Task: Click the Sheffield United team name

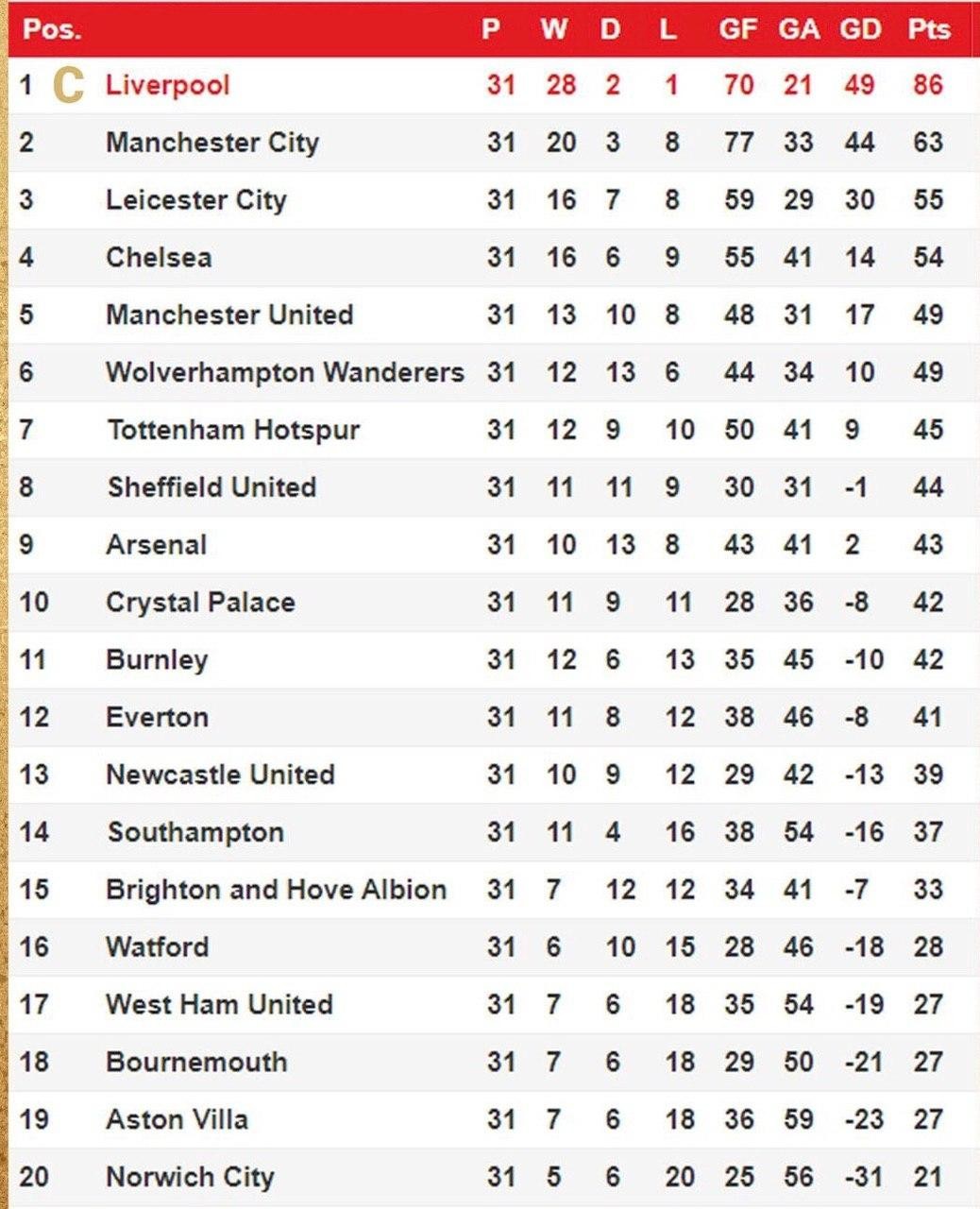Action: point(211,487)
